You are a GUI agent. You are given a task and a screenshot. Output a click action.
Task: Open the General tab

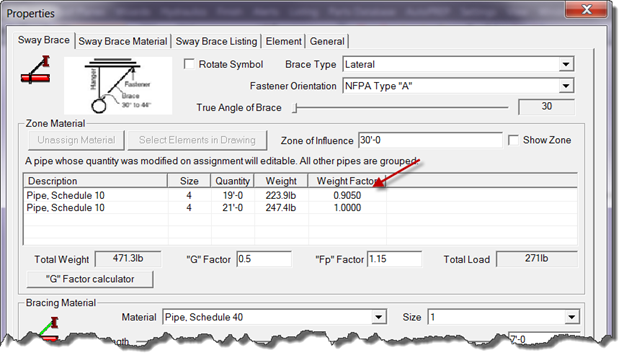[x=327, y=41]
